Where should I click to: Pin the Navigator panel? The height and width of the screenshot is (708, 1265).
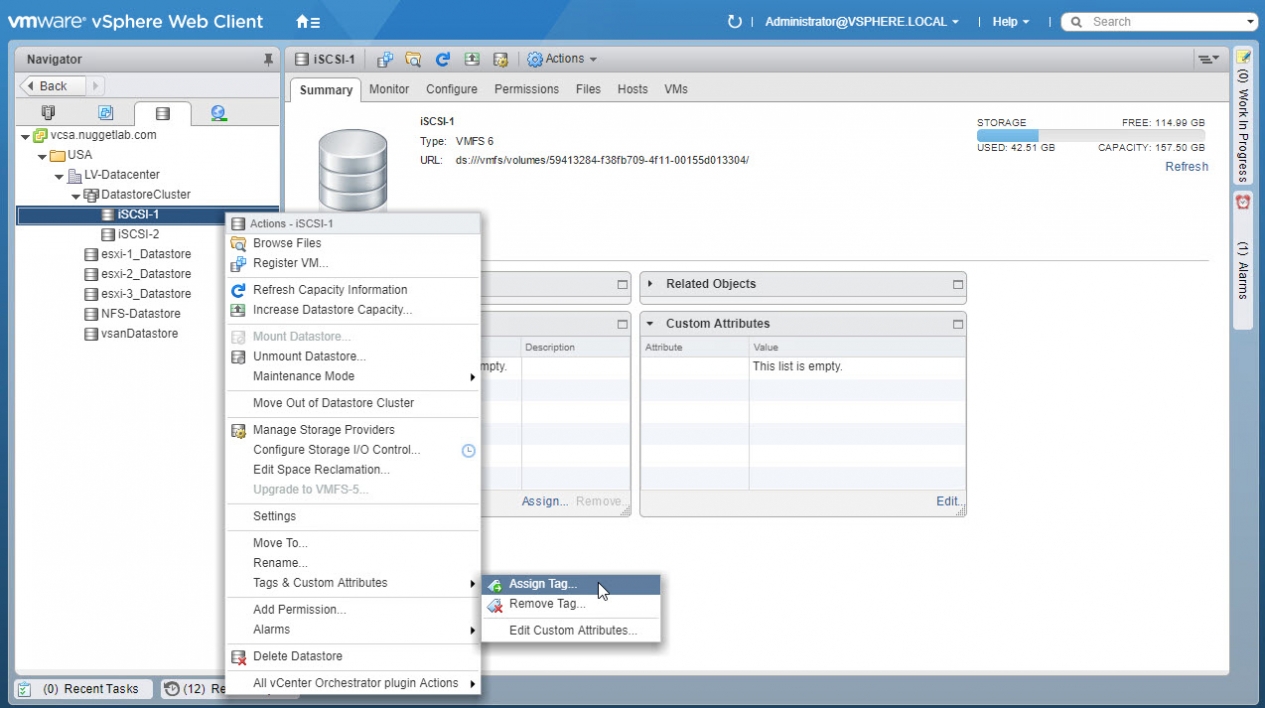pos(268,60)
